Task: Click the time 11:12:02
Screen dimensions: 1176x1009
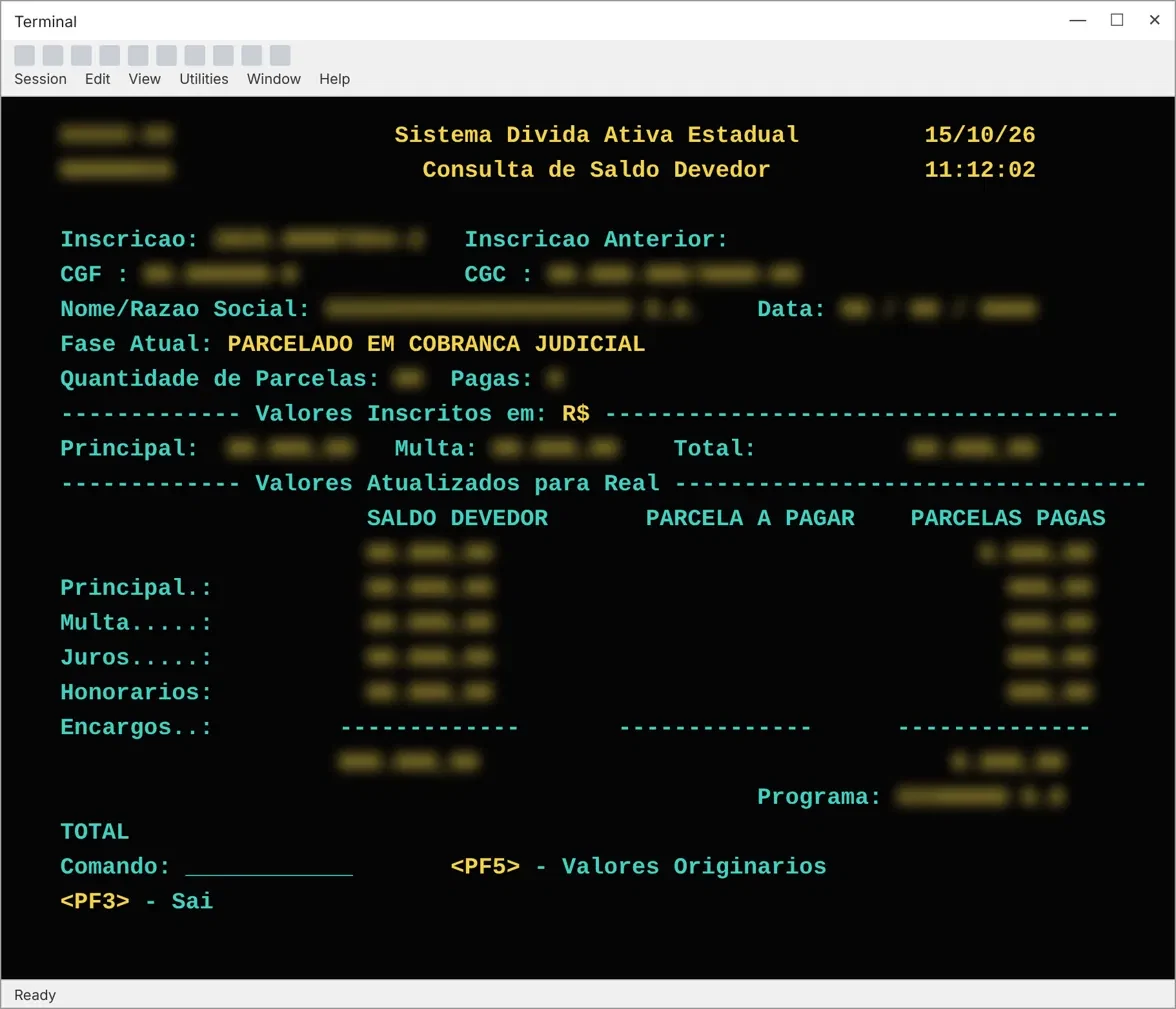Action: point(980,170)
